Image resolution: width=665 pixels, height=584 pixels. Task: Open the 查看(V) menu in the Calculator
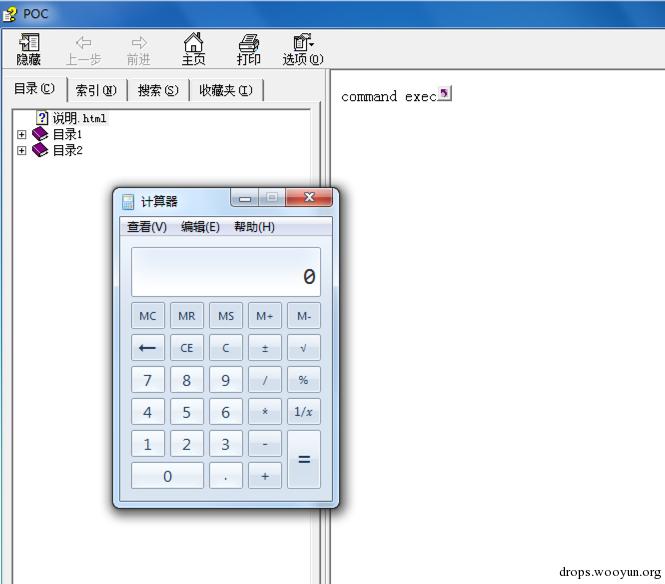pyautogui.click(x=147, y=227)
